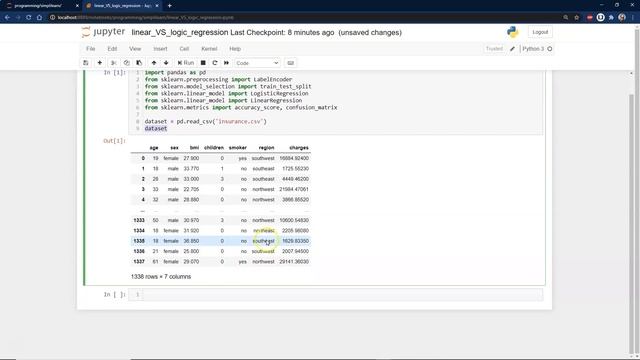Click '1338 rows × 7 columns' text
This screenshot has height=360, width=640.
pyautogui.click(x=161, y=277)
